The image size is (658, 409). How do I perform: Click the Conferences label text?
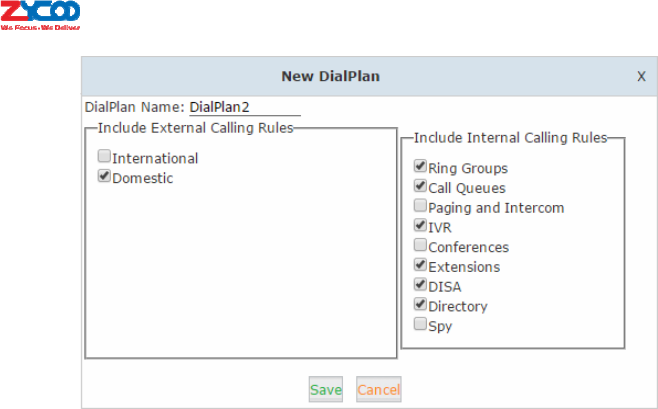click(x=468, y=247)
